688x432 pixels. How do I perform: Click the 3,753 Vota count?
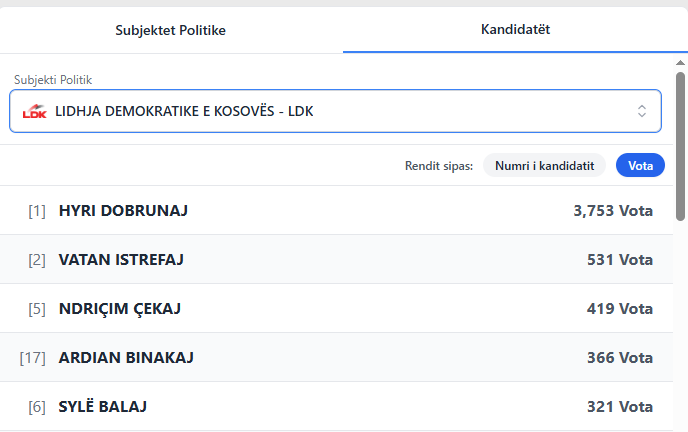612,211
